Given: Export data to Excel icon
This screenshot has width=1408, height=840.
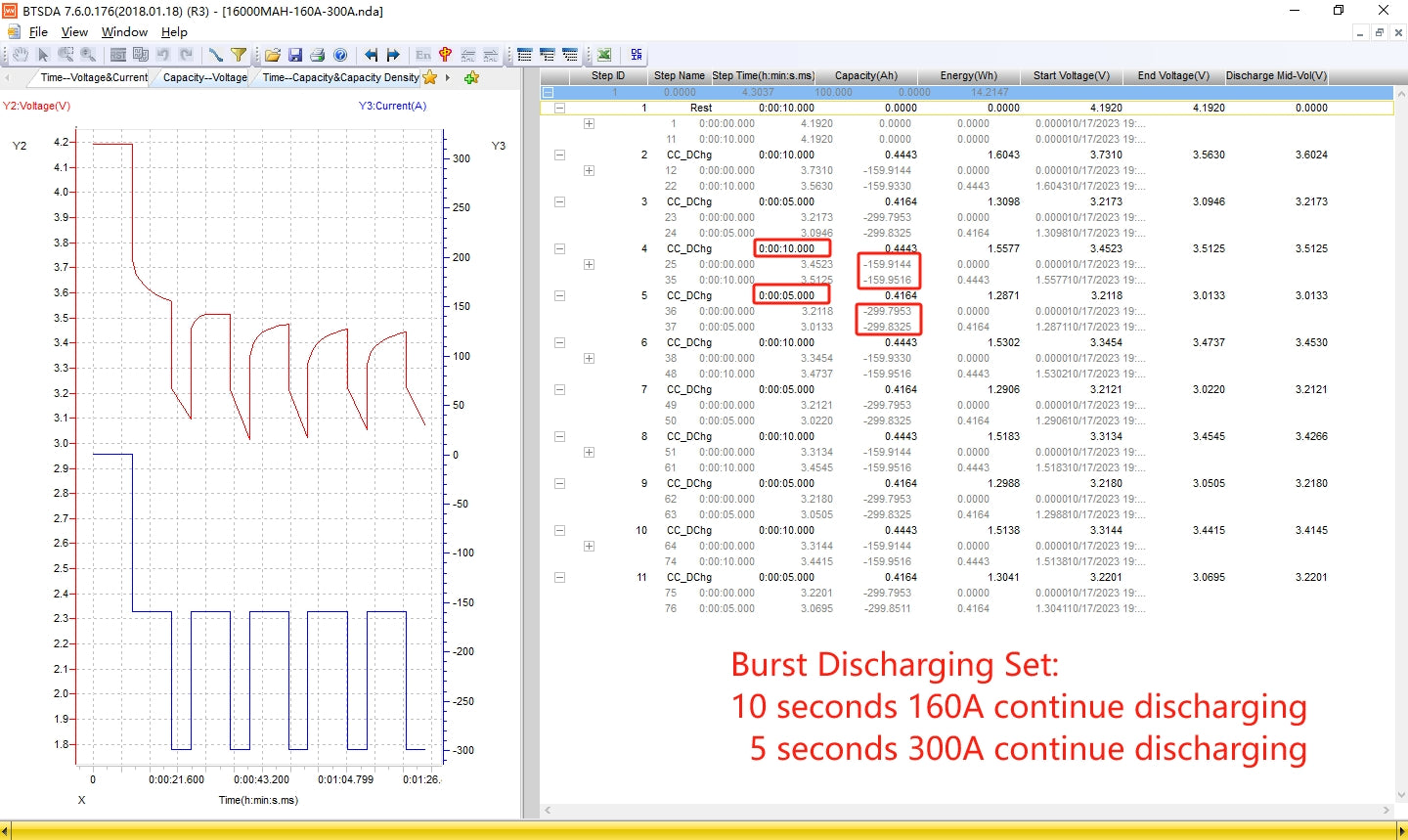Looking at the screenshot, I should [604, 55].
